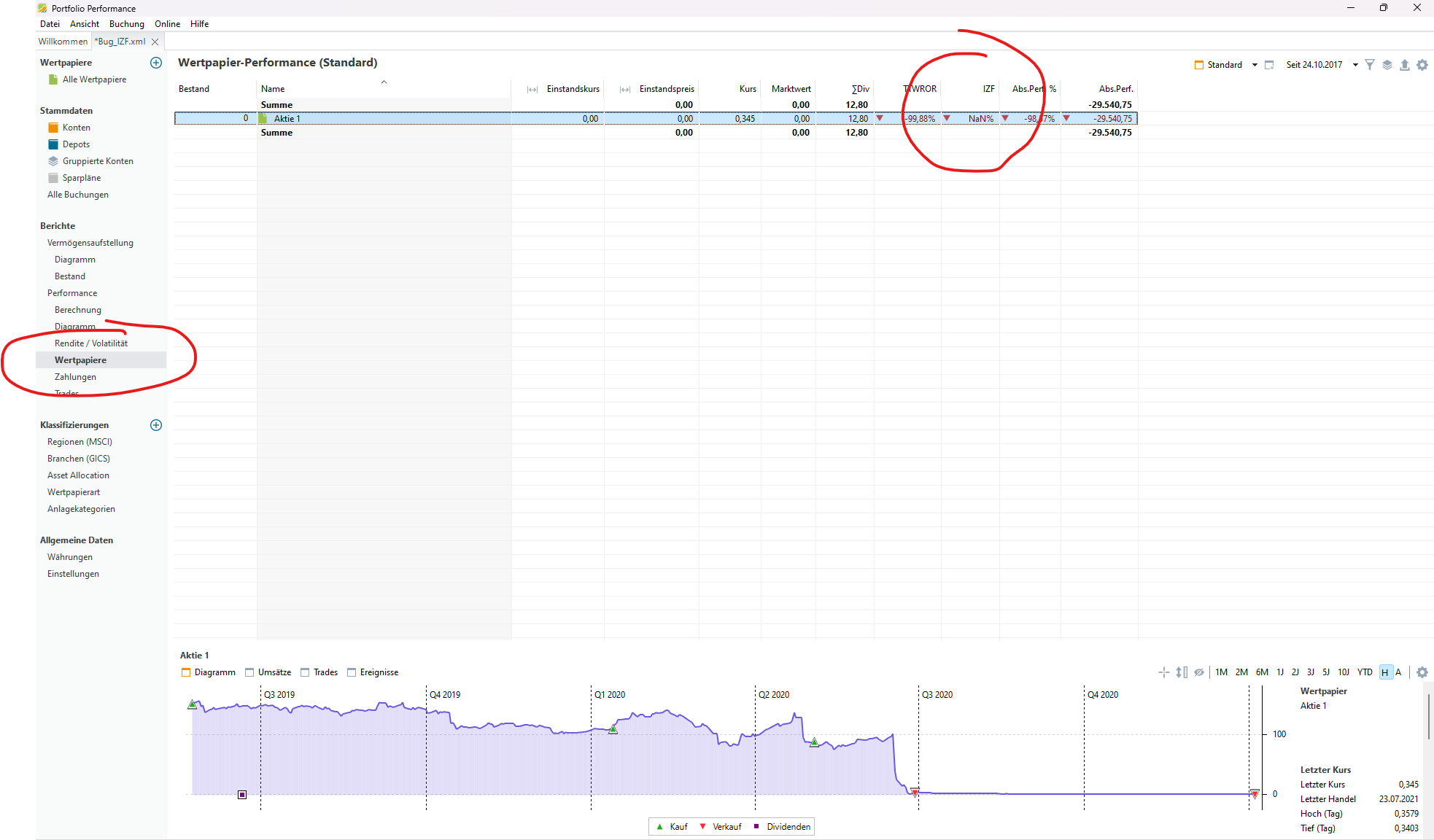Add new Klassifizierungen with plus icon
The width and height of the screenshot is (1434, 840).
[x=156, y=425]
